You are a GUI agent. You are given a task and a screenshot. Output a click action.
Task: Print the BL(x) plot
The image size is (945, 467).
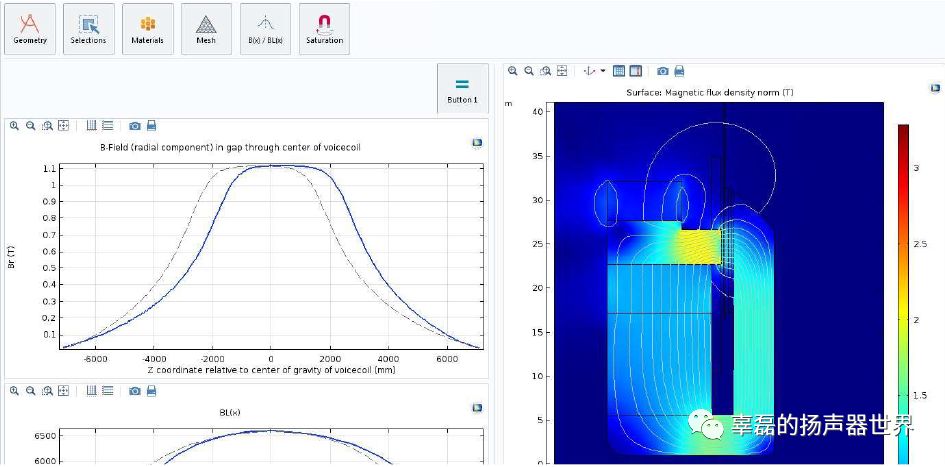pos(152,390)
